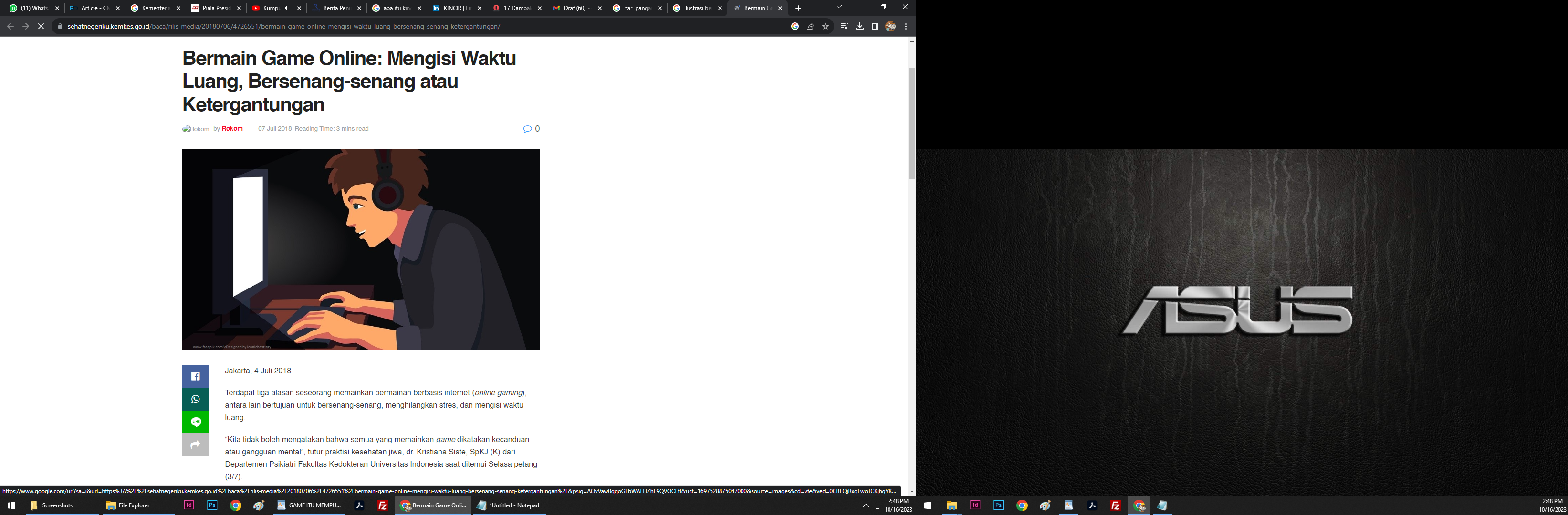1568x515 pixels.
Task: Open Chrome three-dot menu
Action: click(x=906, y=26)
